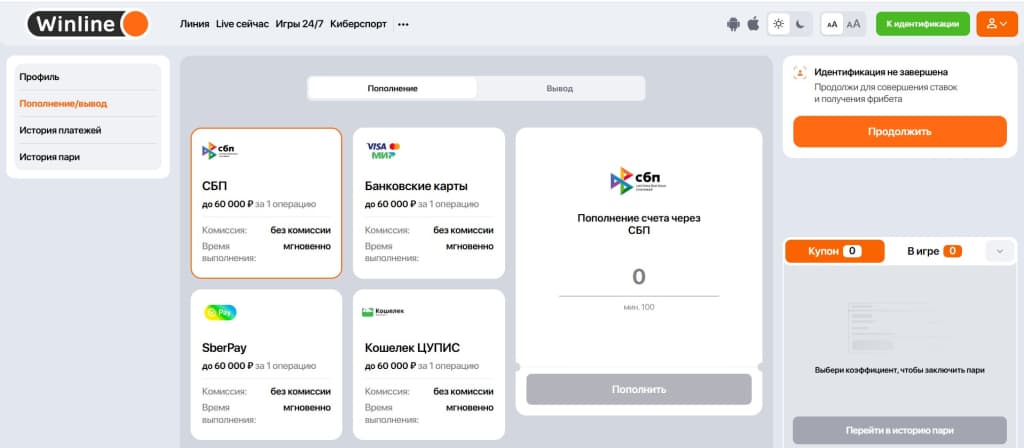
Task: Select the Кошелек ЦУПИС payment card
Action: pyautogui.click(x=429, y=364)
